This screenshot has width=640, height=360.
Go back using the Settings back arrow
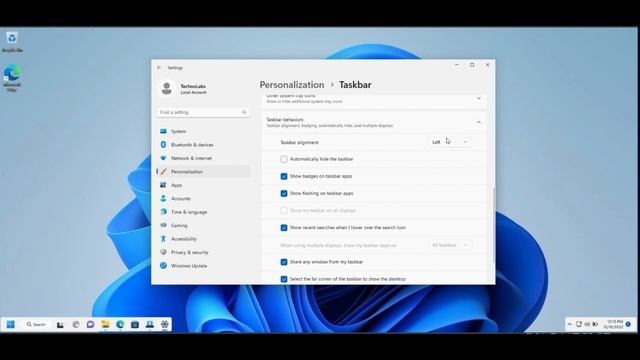click(x=159, y=68)
